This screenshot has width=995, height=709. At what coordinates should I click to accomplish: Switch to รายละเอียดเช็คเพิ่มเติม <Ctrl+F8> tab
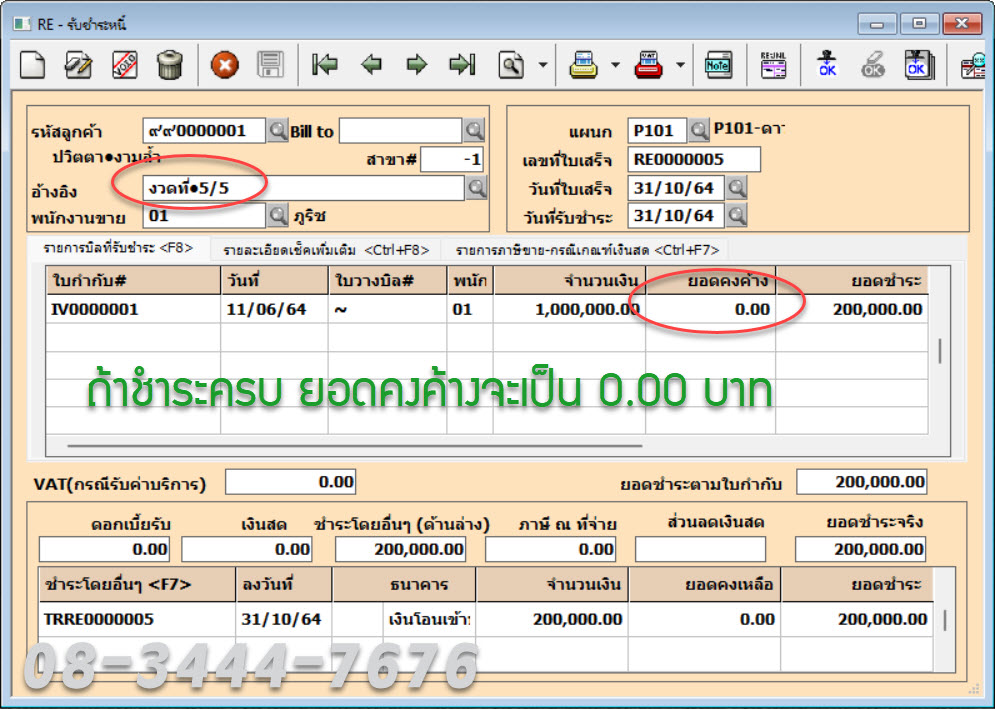(326, 250)
